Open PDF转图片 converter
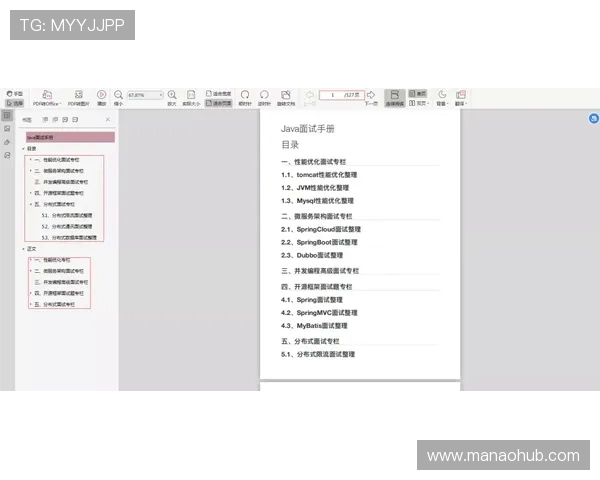This screenshot has height=480, width=600. 78,98
